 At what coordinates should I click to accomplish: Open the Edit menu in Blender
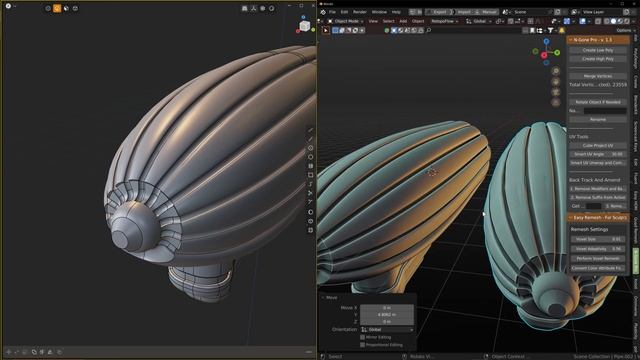344,12
